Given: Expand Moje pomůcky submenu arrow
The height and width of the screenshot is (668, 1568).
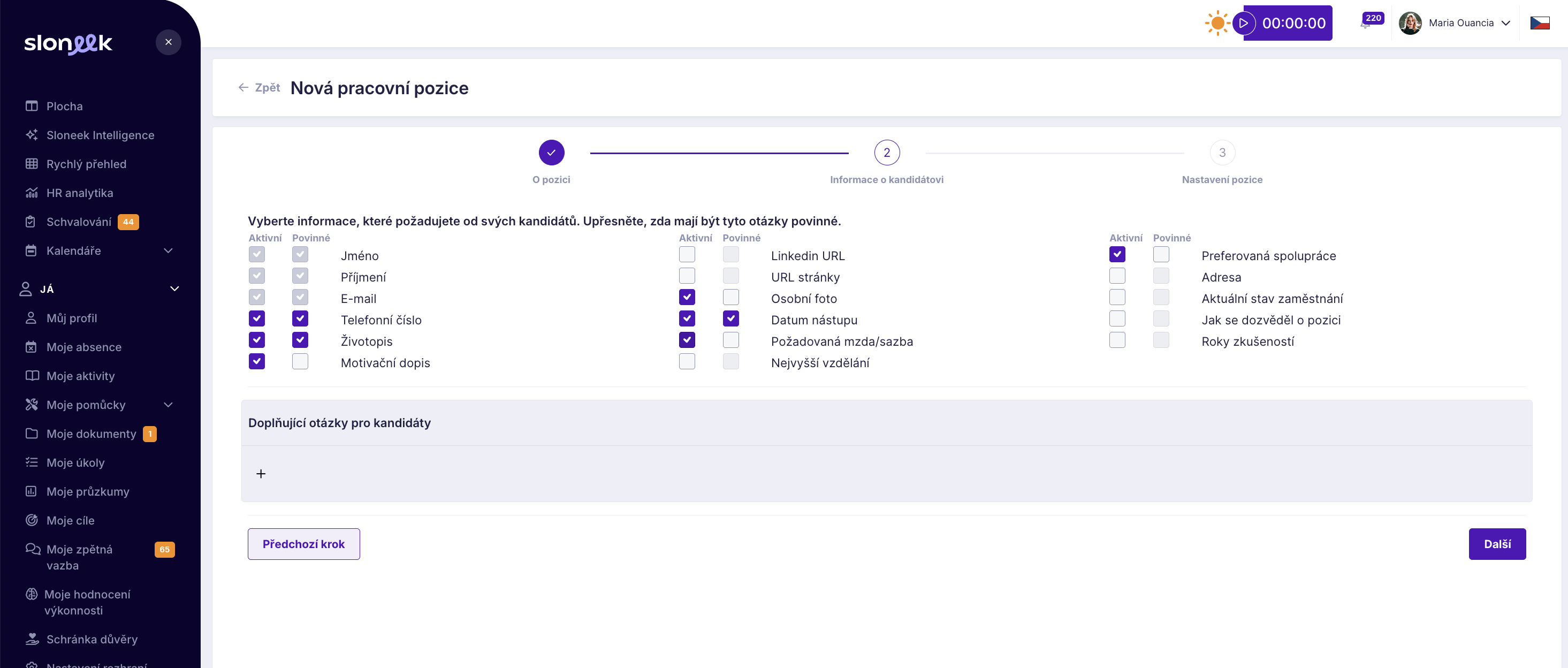Looking at the screenshot, I should click(x=169, y=404).
